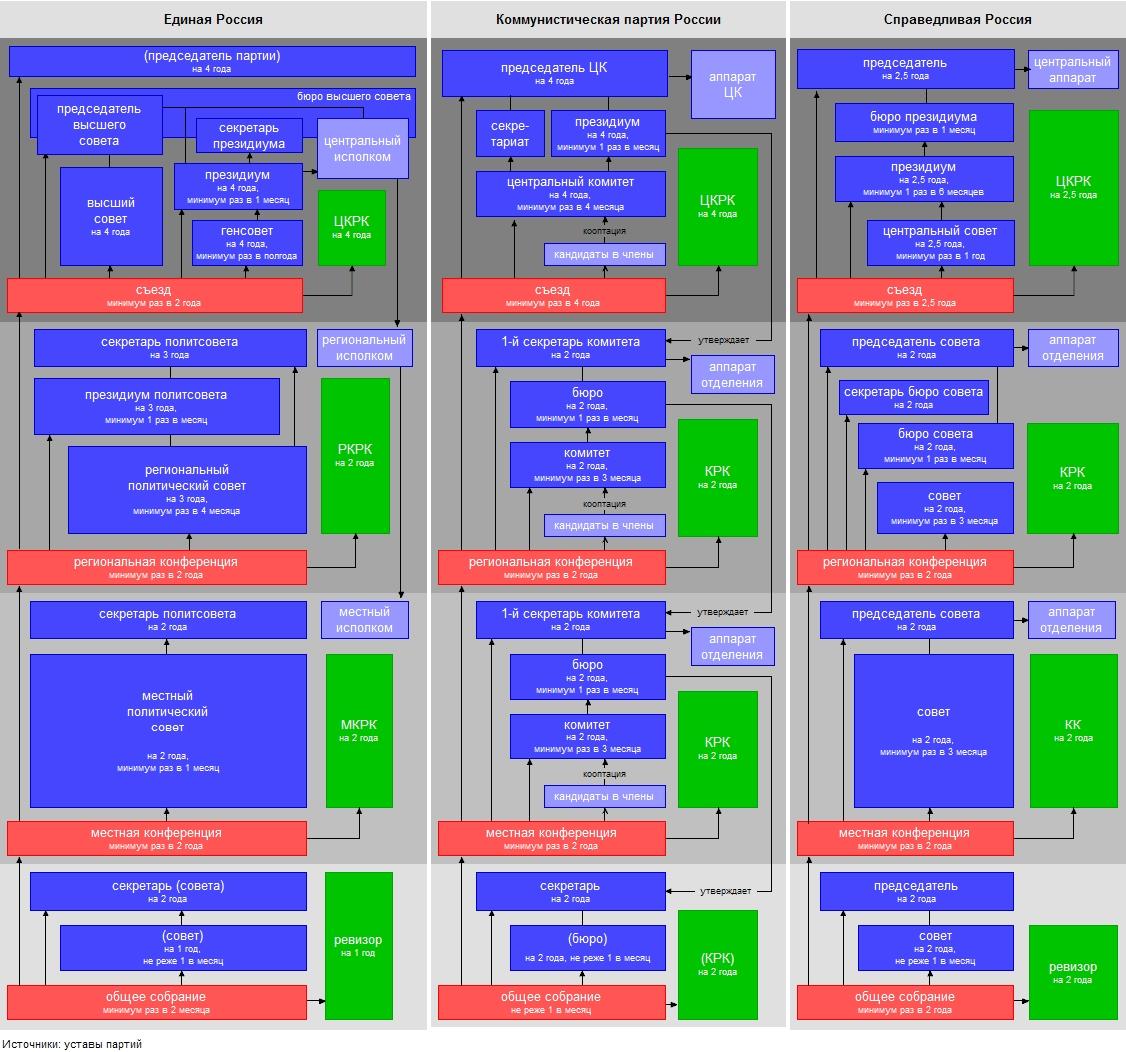1126x1052 pixels.
Task: Select the центральный совет box
Action: [940, 243]
